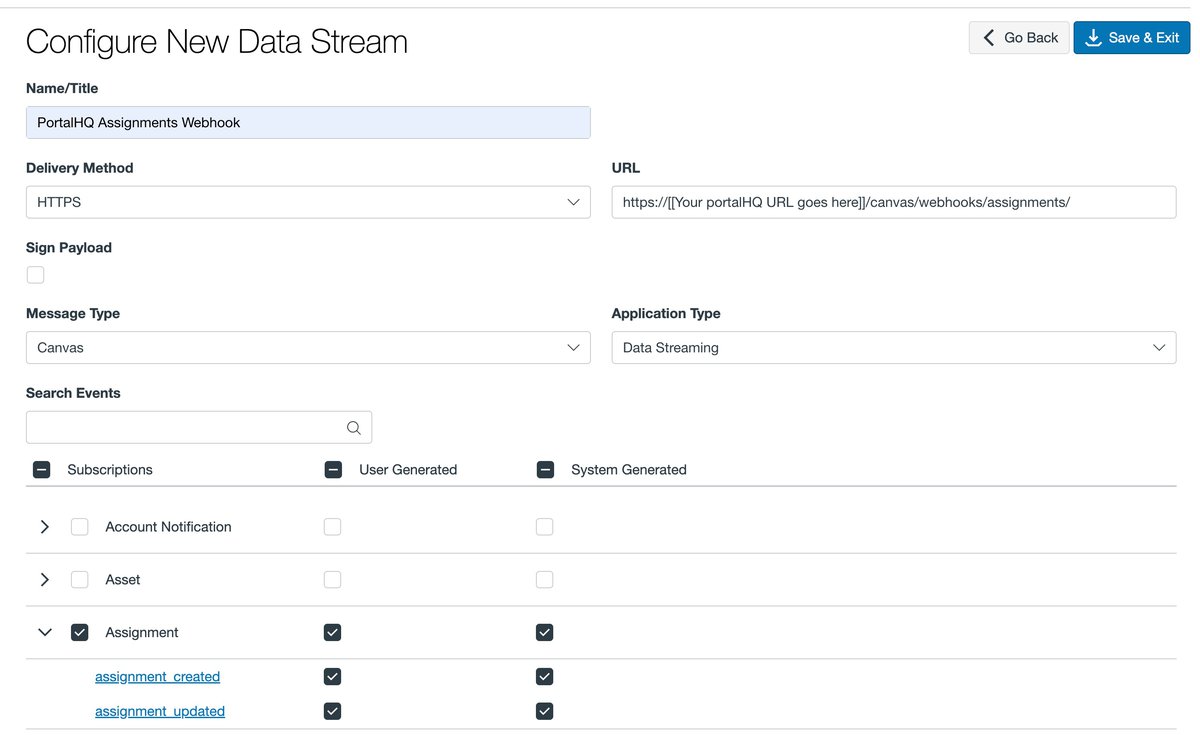Viewport: 1200px width, 735px height.
Task: Click the URL input field
Action: point(893,202)
